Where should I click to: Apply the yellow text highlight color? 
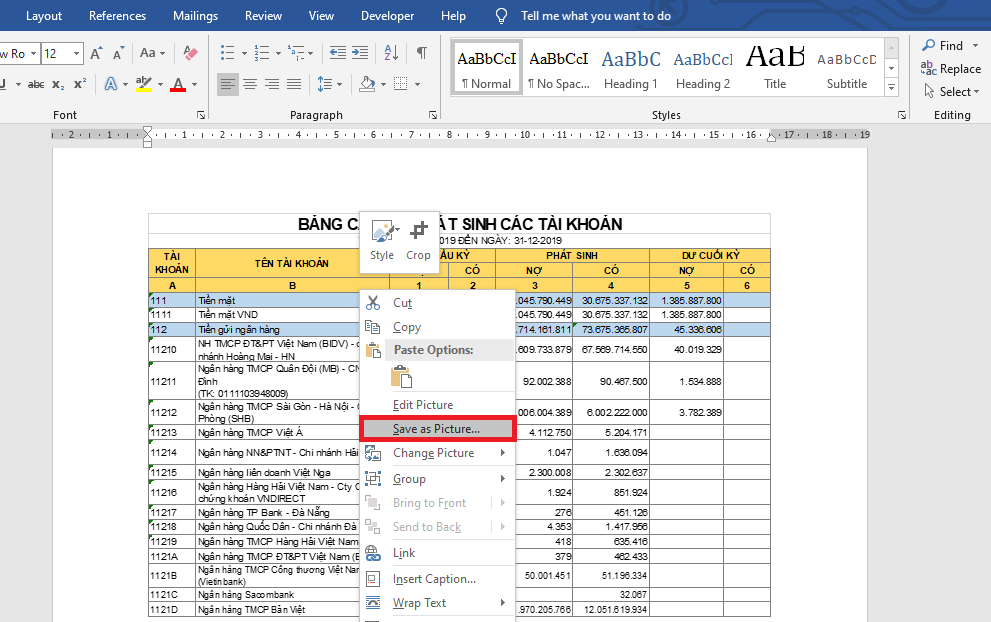point(143,85)
